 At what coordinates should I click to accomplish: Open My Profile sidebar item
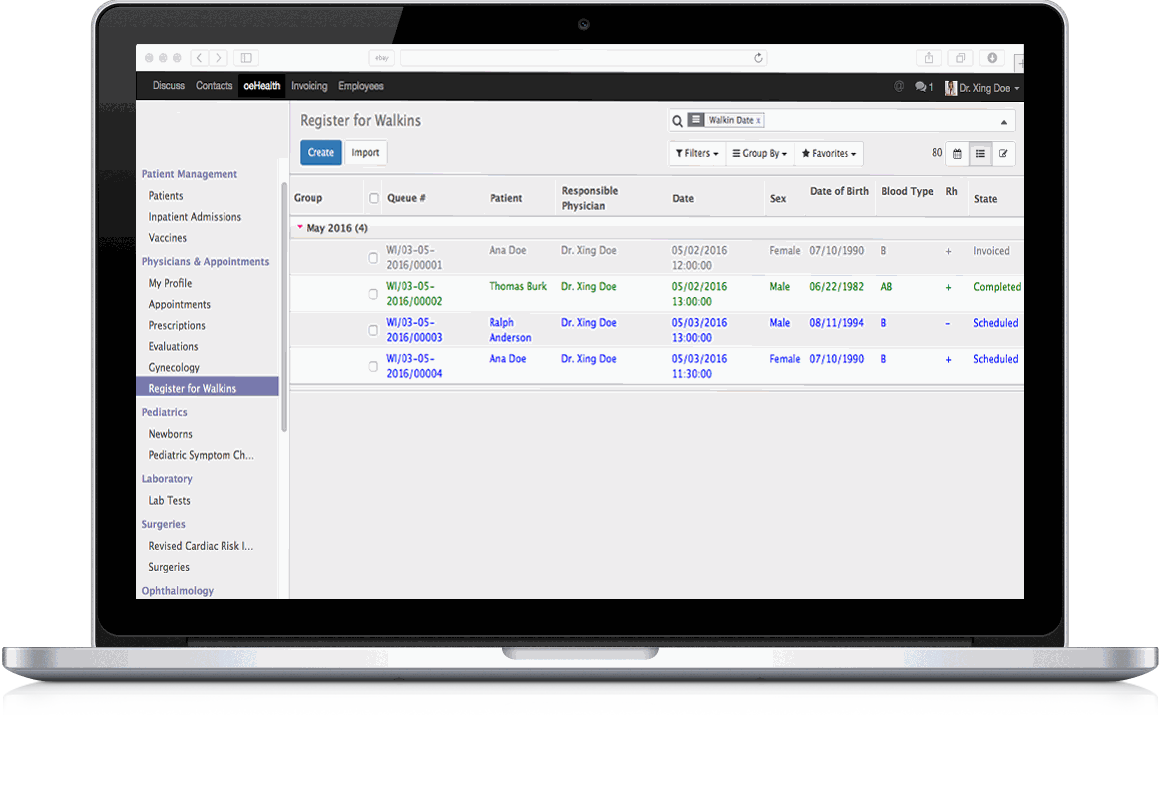click(x=170, y=283)
